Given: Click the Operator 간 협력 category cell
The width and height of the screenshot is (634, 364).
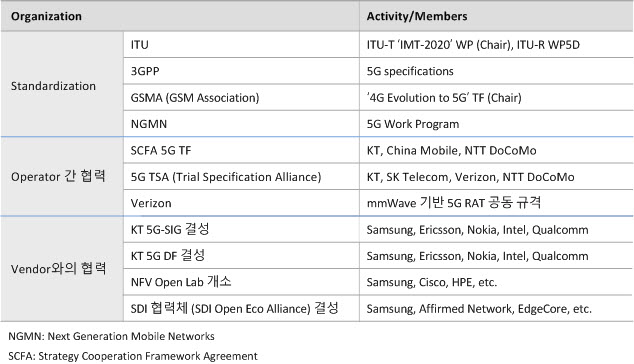Looking at the screenshot, I should tap(62, 176).
